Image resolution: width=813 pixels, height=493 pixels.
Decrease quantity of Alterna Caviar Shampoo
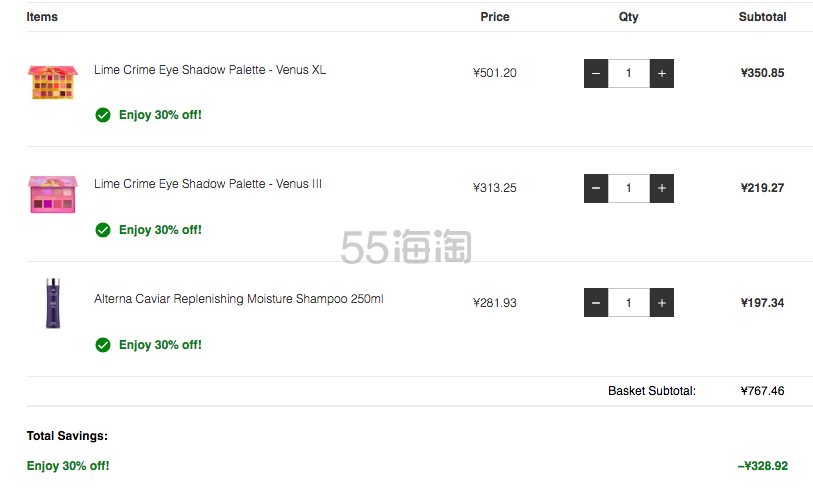(596, 303)
